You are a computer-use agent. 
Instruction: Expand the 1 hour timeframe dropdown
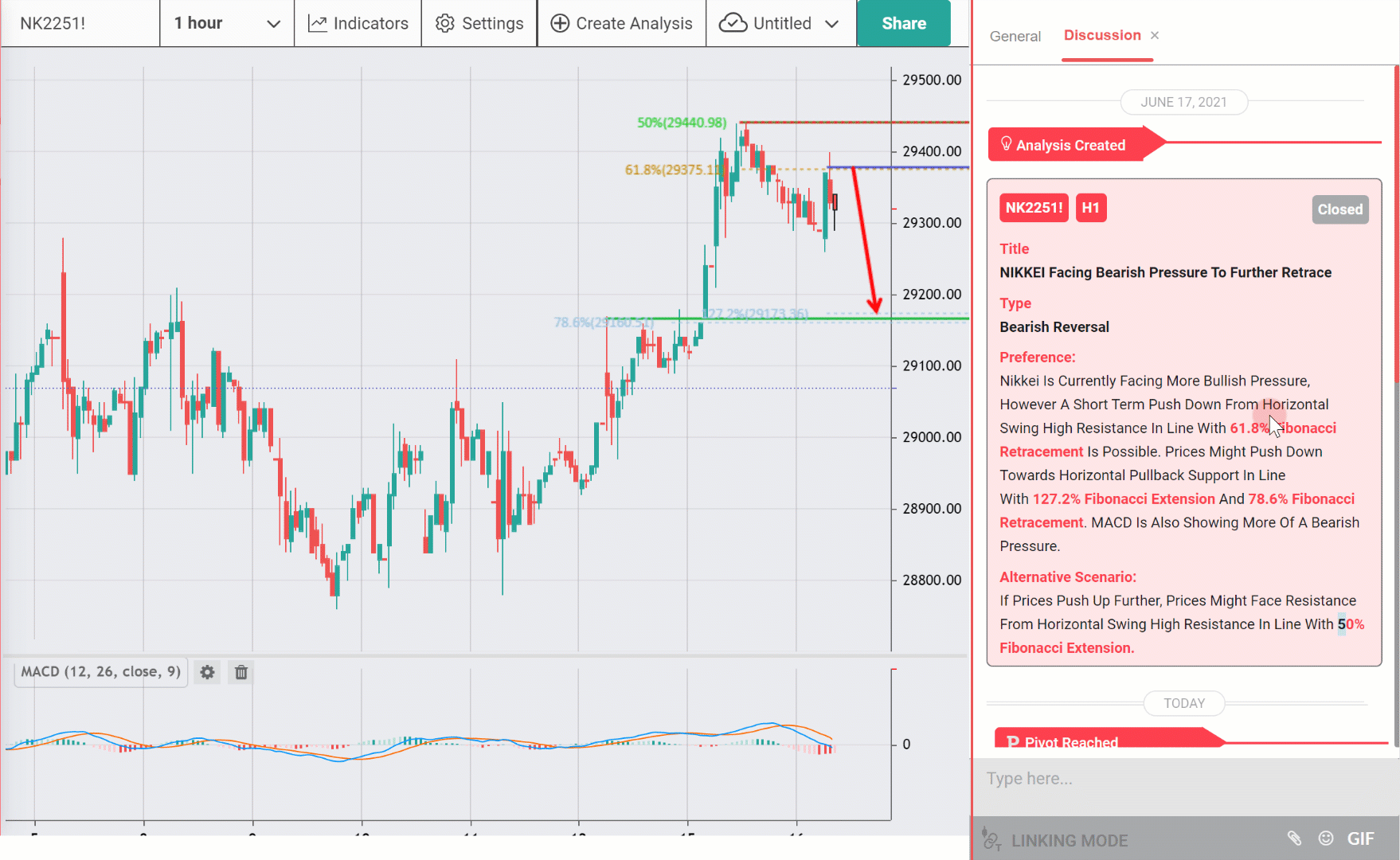click(227, 23)
